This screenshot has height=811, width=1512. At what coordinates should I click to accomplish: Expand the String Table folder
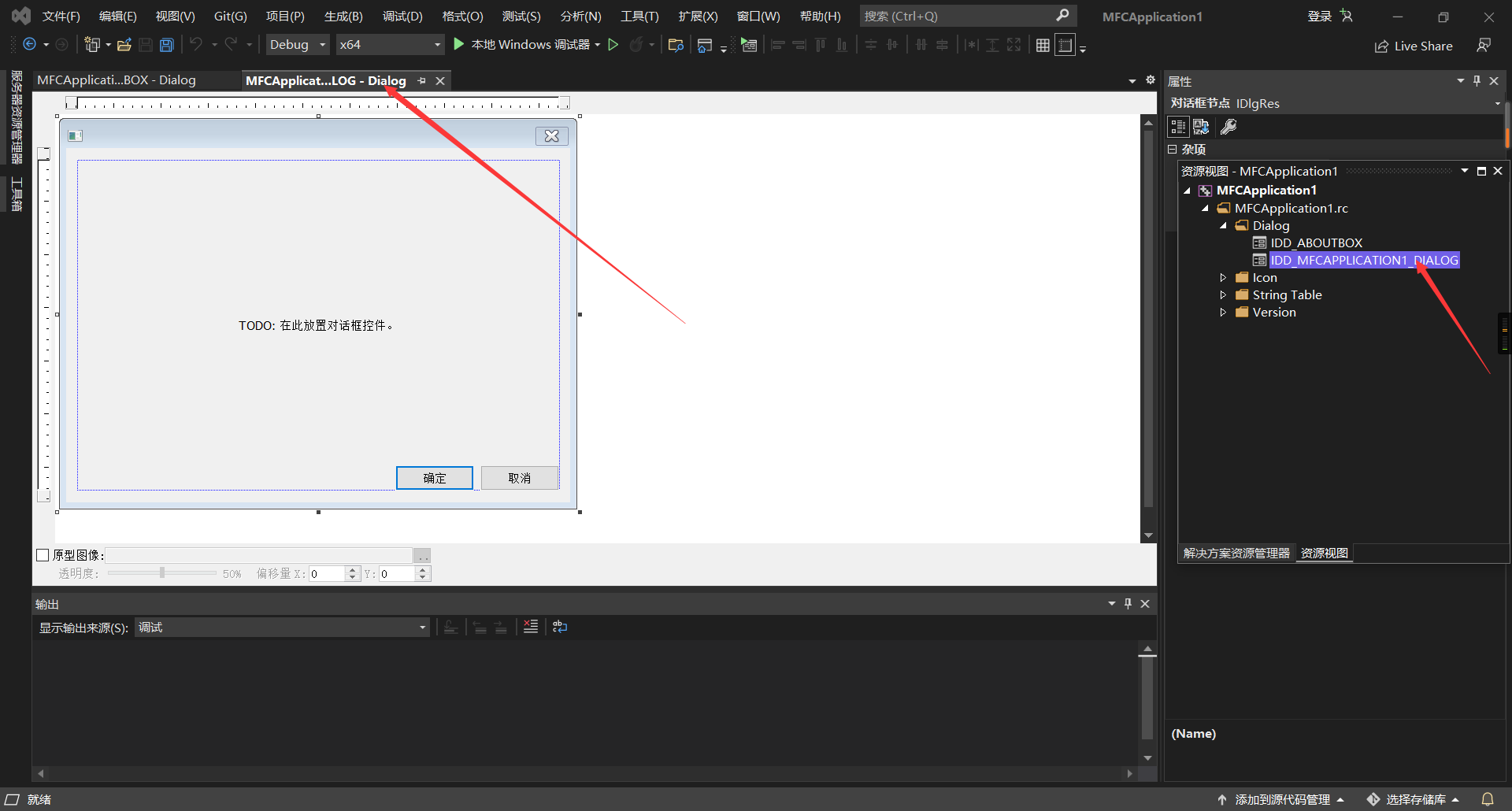coord(1223,294)
